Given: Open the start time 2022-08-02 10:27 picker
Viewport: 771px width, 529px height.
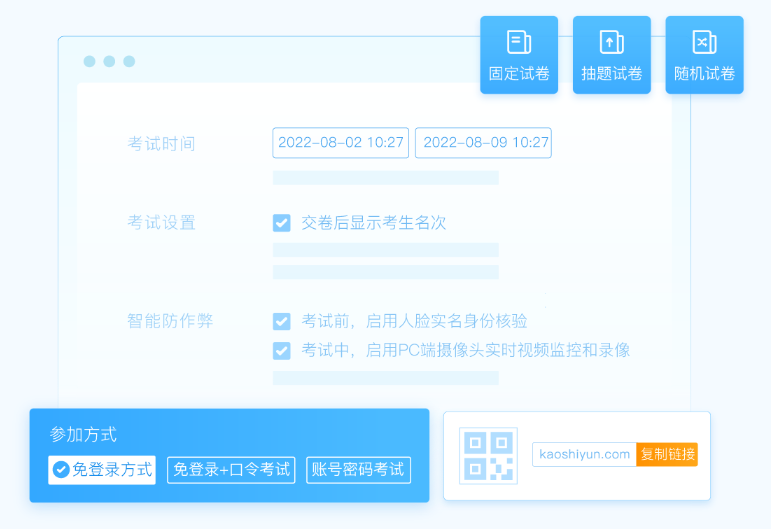Looking at the screenshot, I should 340,143.
